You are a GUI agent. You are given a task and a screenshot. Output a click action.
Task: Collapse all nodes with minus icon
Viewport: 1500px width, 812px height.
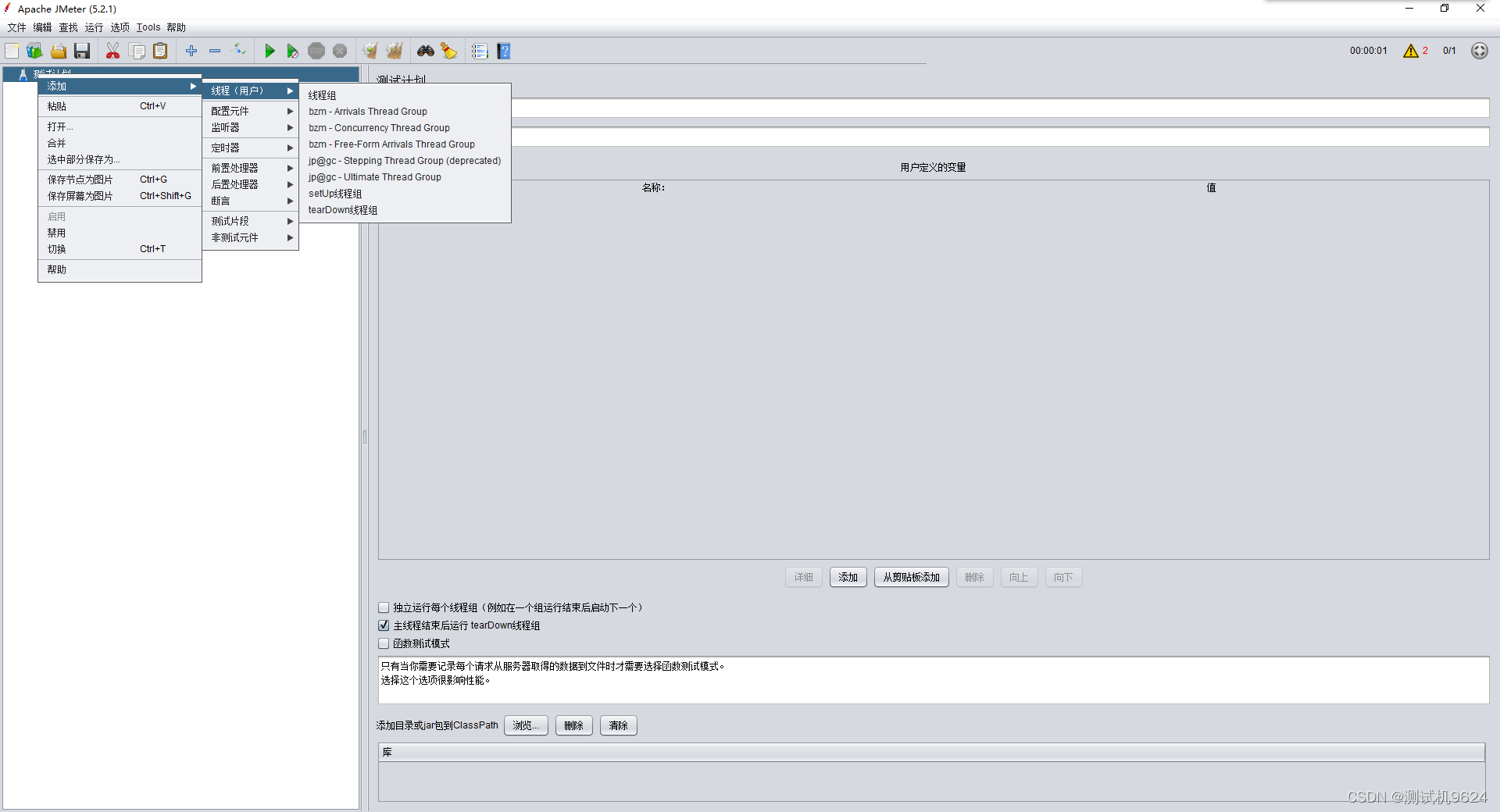pos(215,51)
